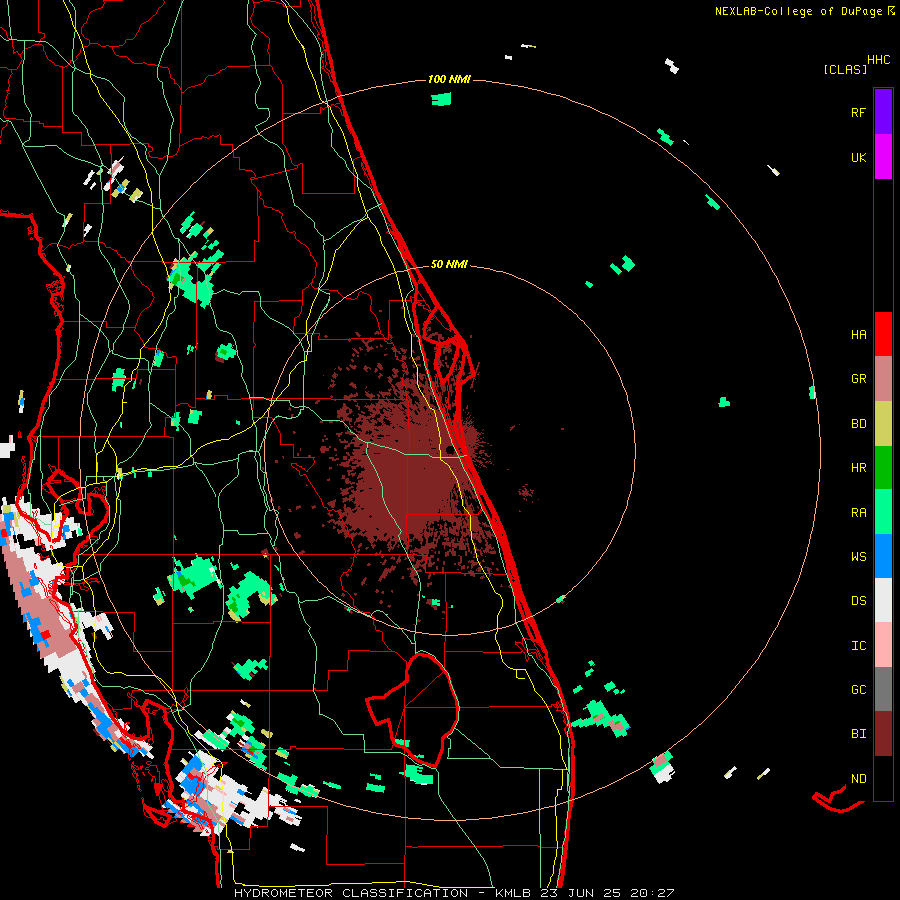900x900 pixels.
Task: Click the RF purple legend swatch
Action: (x=883, y=112)
